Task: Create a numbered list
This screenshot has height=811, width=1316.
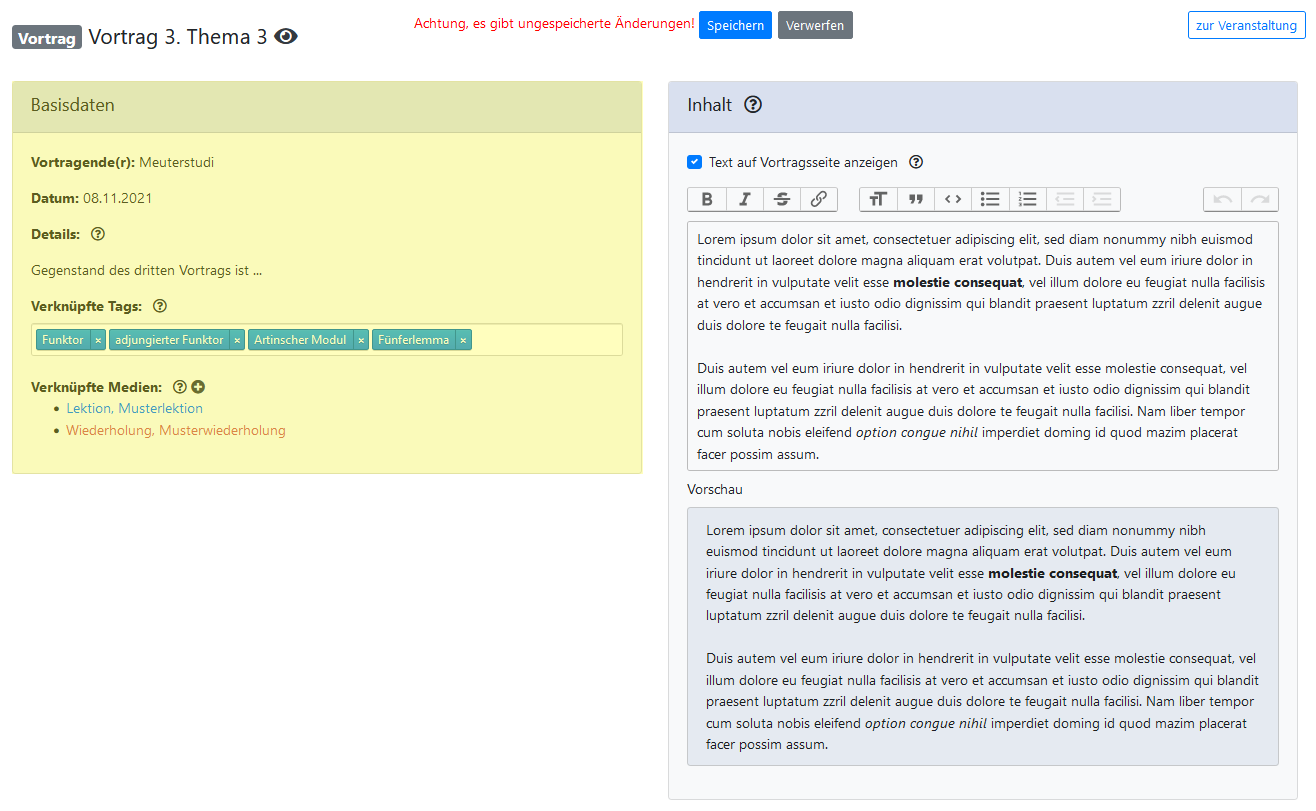Action: pyautogui.click(x=1027, y=199)
